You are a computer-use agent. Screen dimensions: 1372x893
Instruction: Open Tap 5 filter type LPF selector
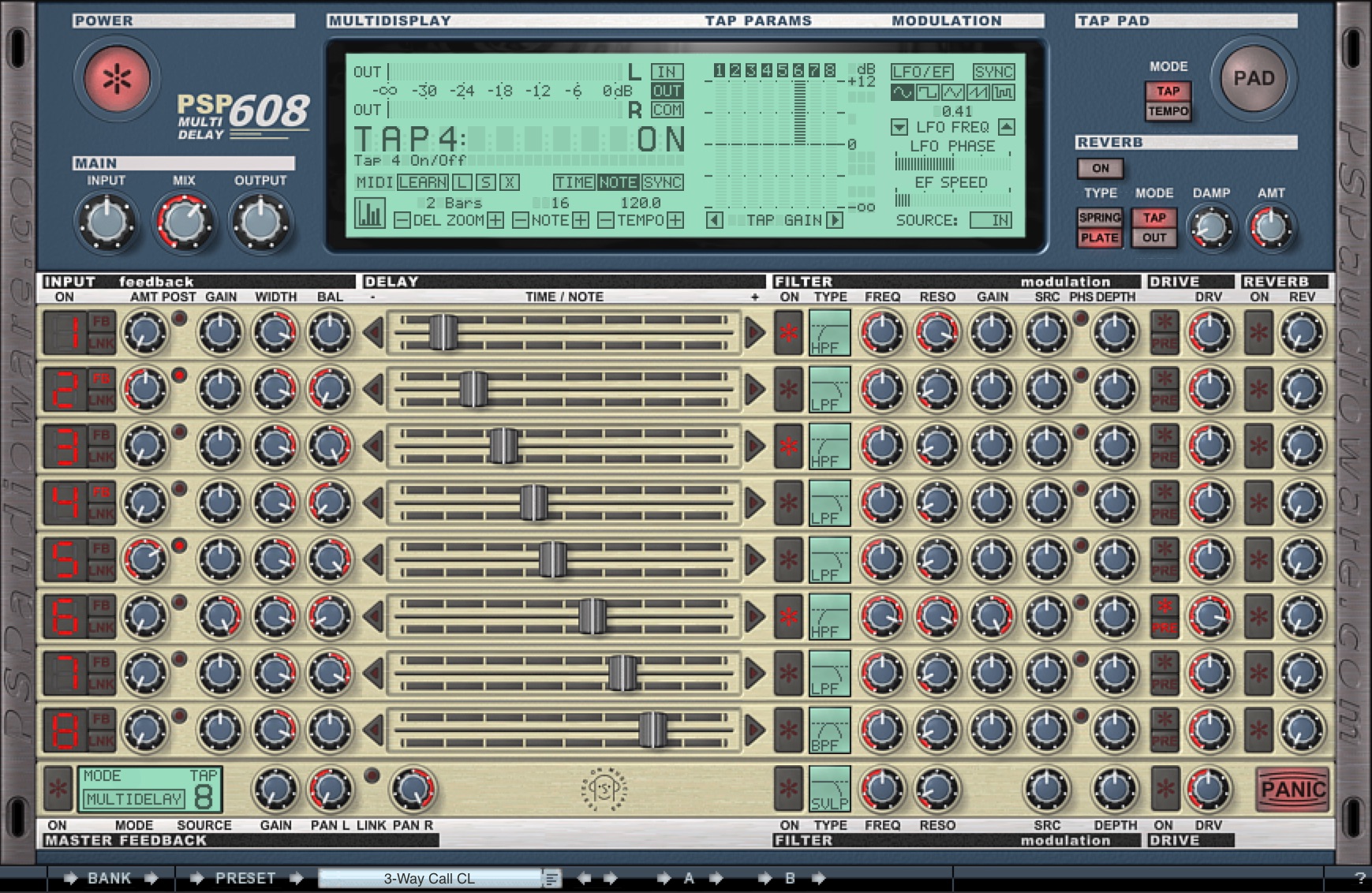coord(830,560)
